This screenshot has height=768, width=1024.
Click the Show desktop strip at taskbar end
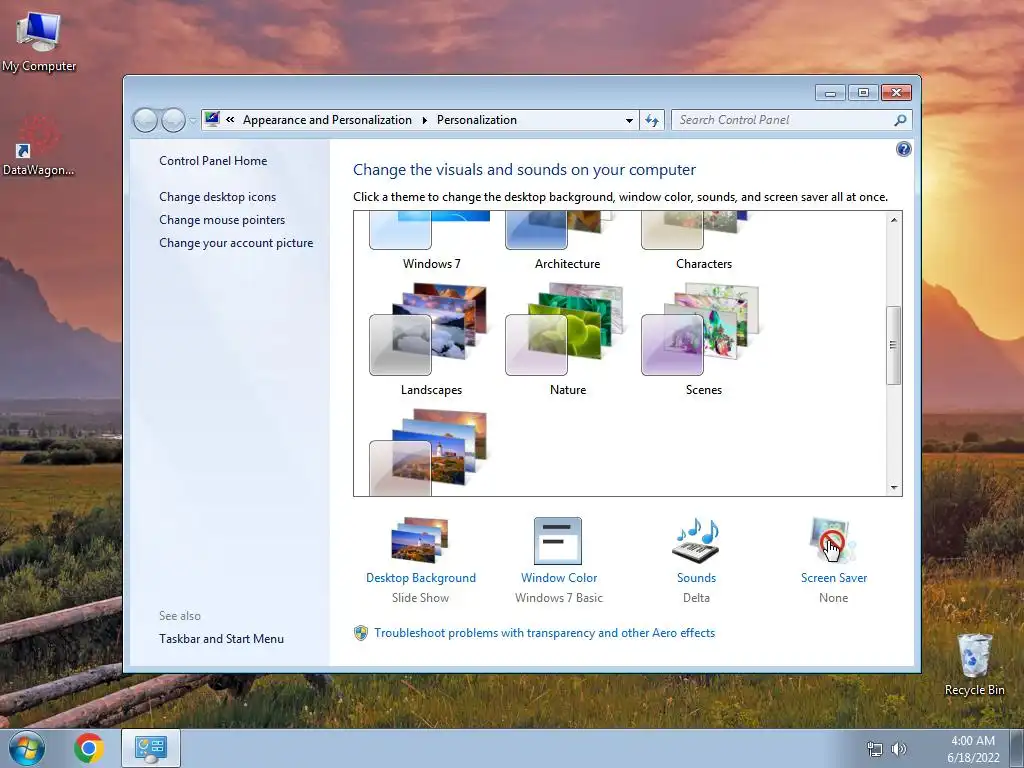(1017, 748)
